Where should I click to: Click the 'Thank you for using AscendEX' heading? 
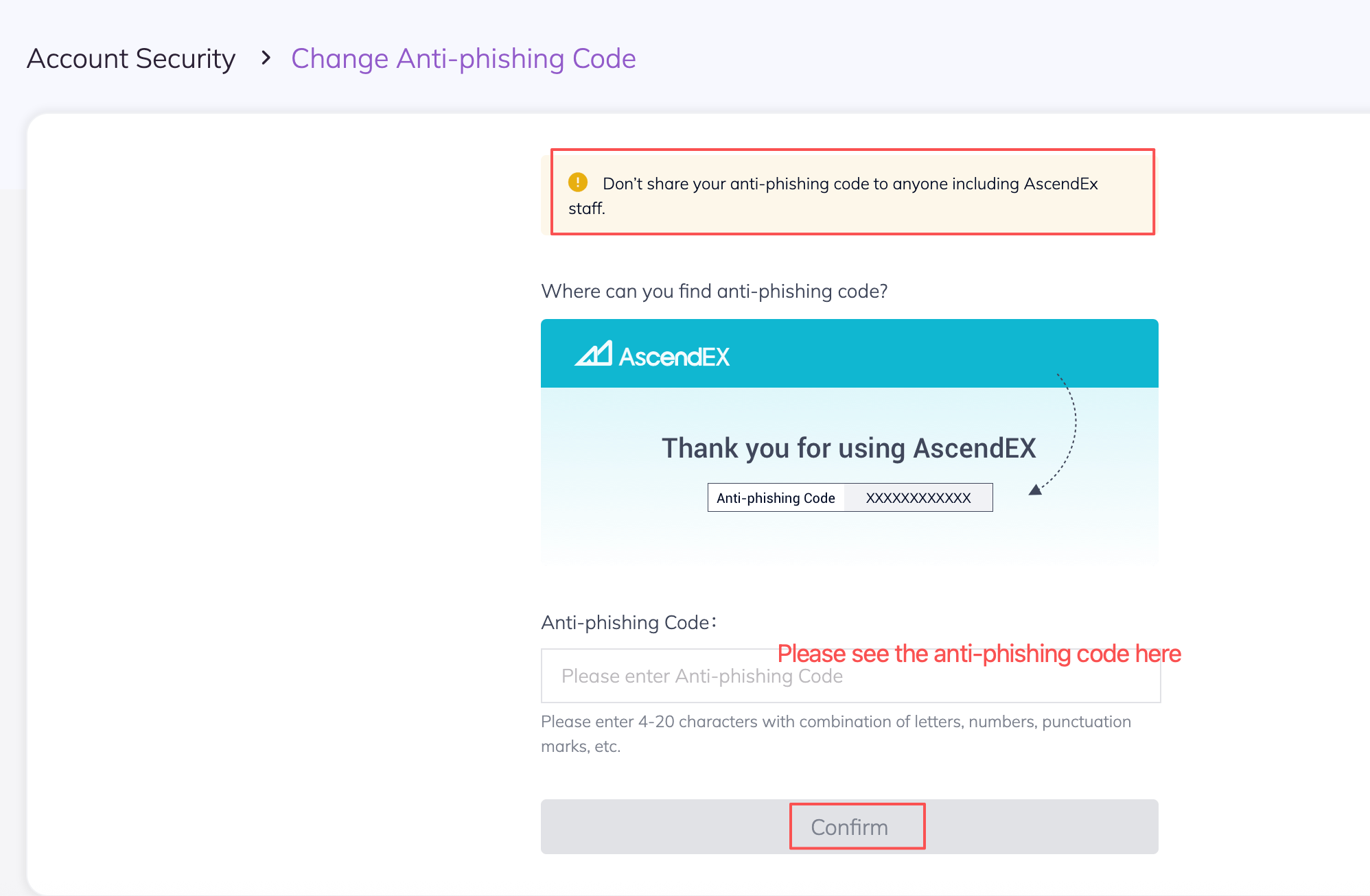pos(848,448)
